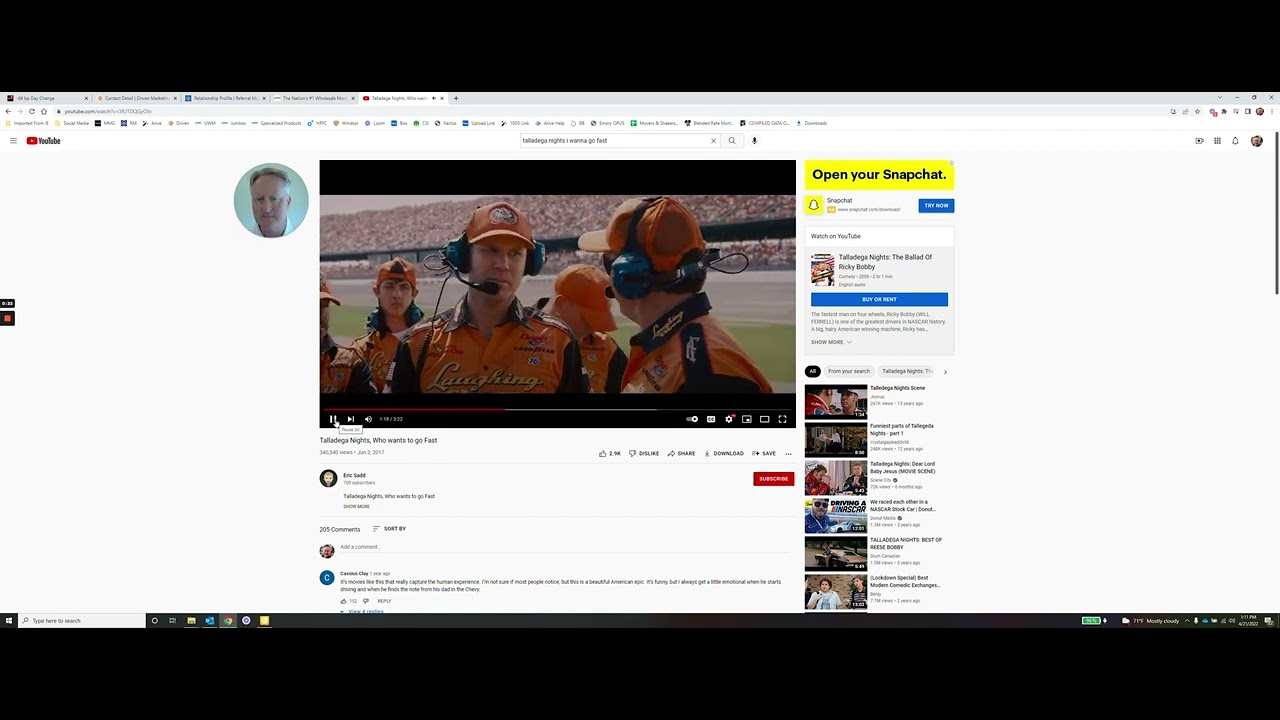Open the NASCAR Stock Car Donut video
The height and width of the screenshot is (720, 1280).
[836, 516]
